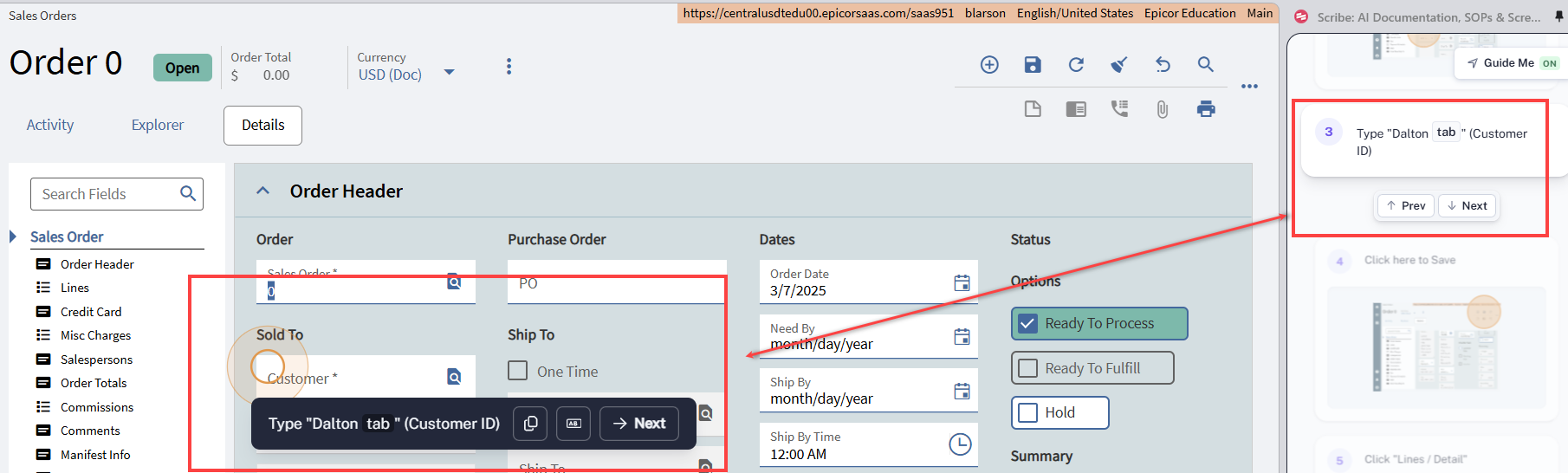Click the Epicor Education label in the top bar

(1189, 13)
